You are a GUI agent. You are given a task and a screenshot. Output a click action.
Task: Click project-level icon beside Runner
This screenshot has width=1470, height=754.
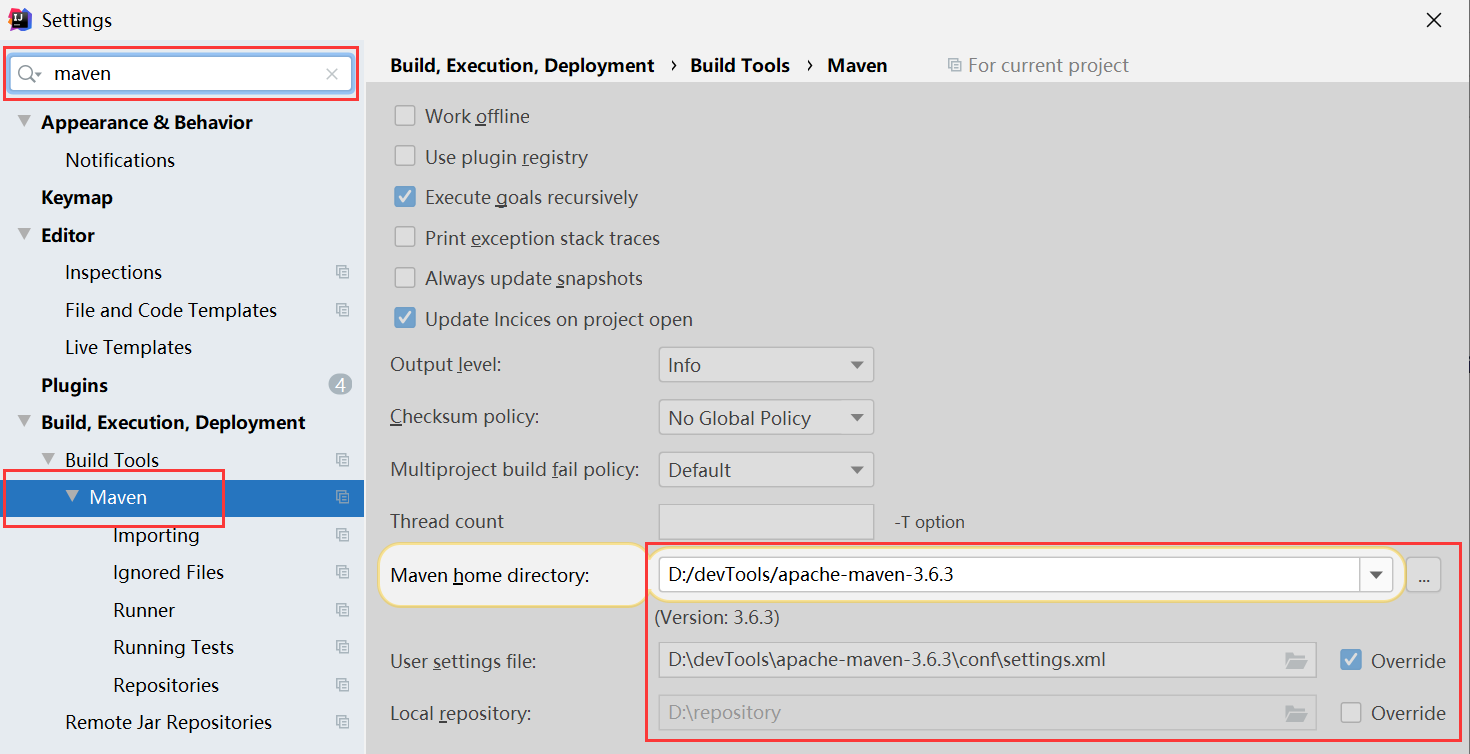pyautogui.click(x=343, y=610)
